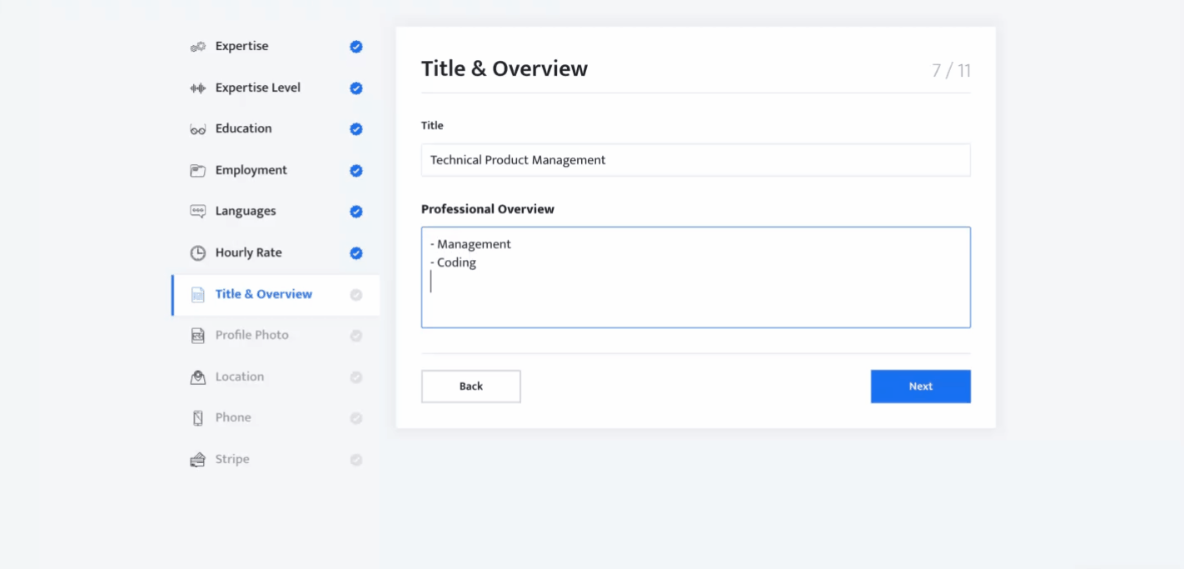Click the Education glasses icon
This screenshot has width=1184, height=569.
click(x=198, y=129)
